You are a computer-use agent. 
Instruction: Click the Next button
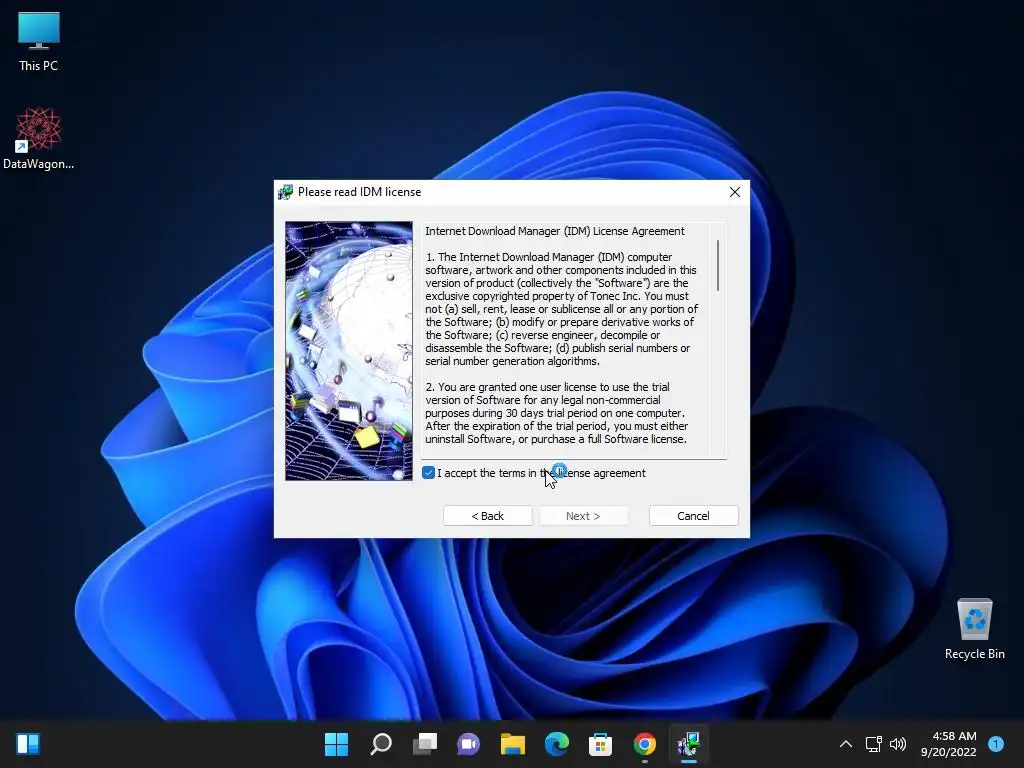tap(583, 516)
